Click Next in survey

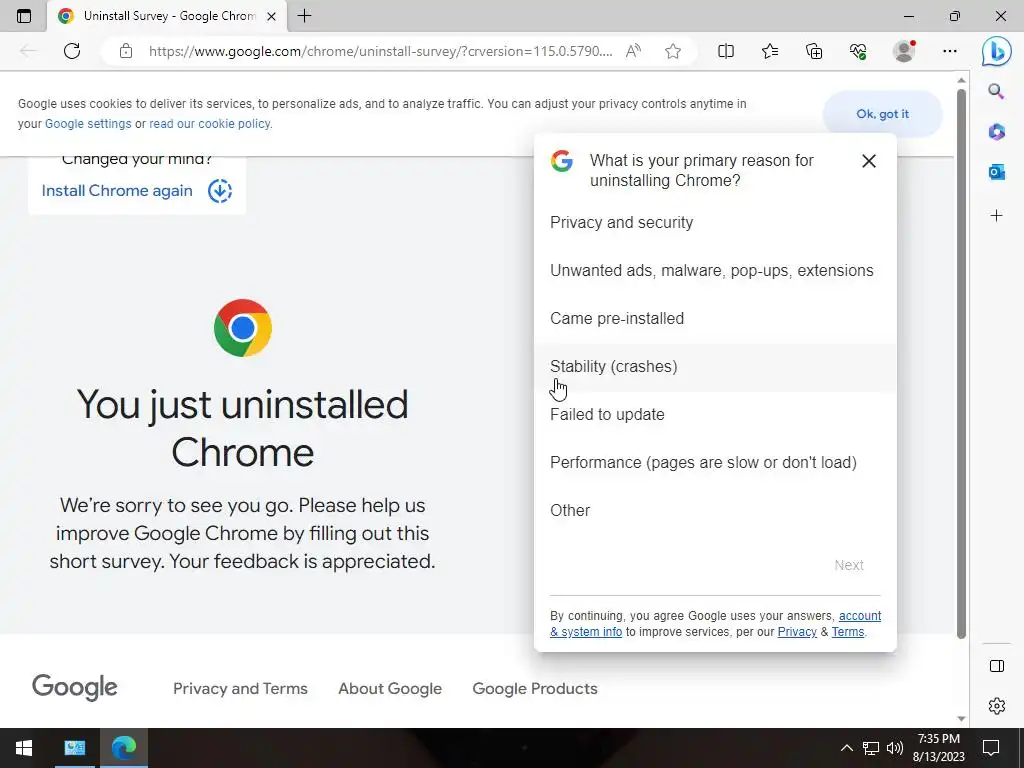849,565
